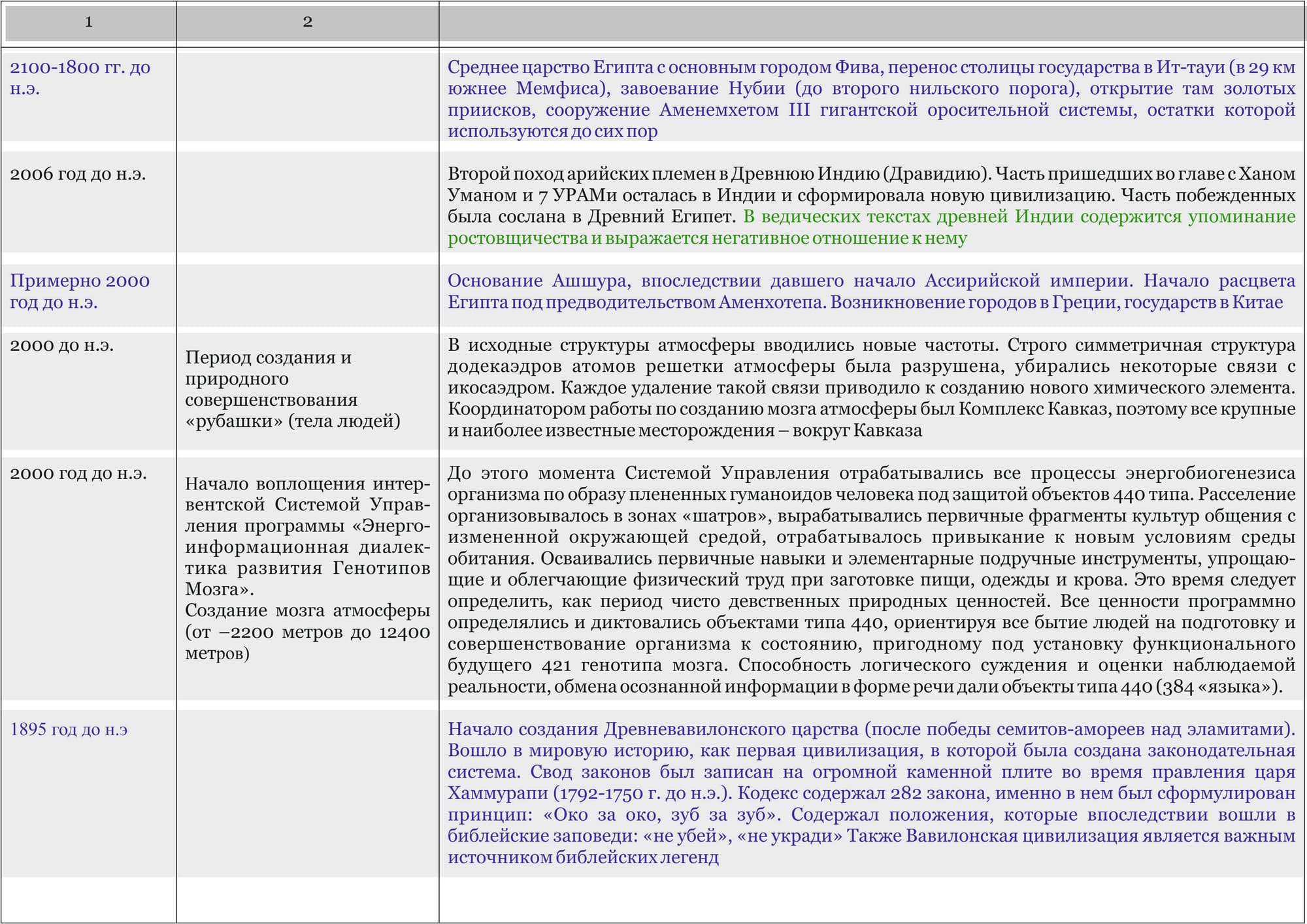Click text "Среднее царство Египта"
1307x924 pixels.
pyautogui.click(x=550, y=67)
